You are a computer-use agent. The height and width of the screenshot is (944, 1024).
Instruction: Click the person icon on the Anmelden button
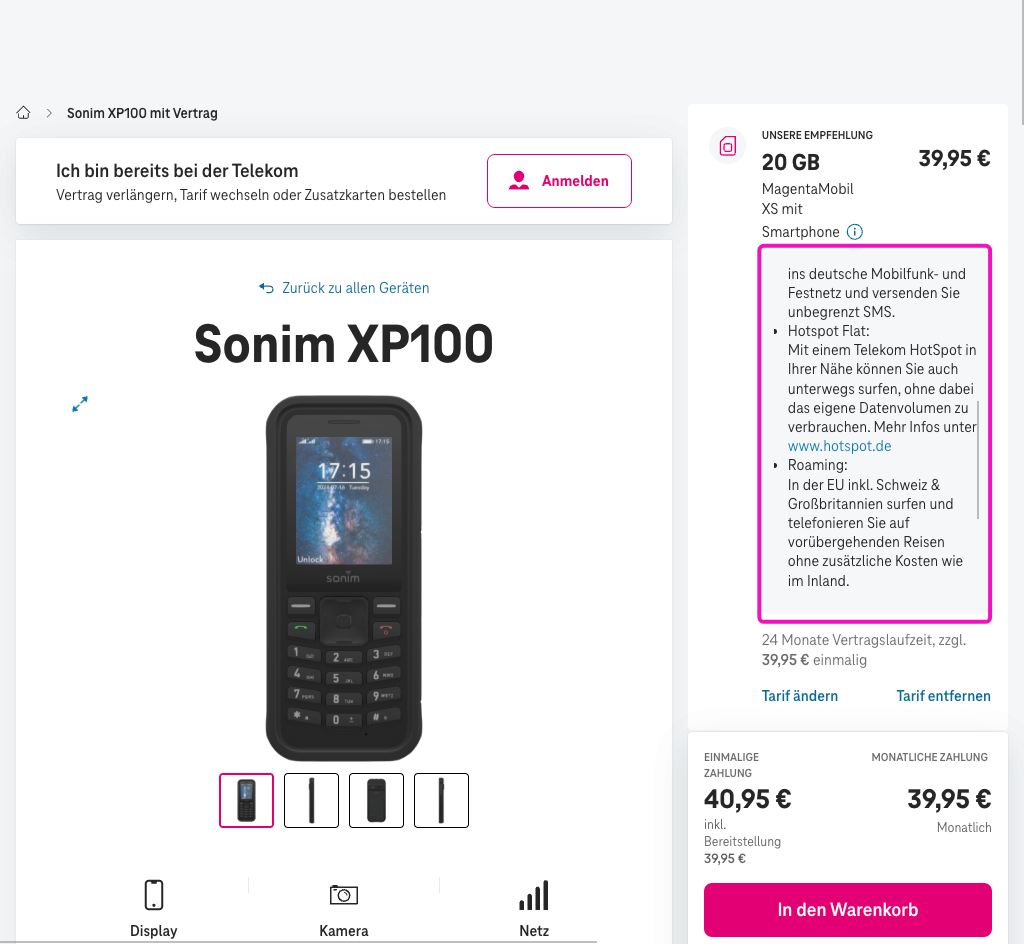tap(519, 180)
